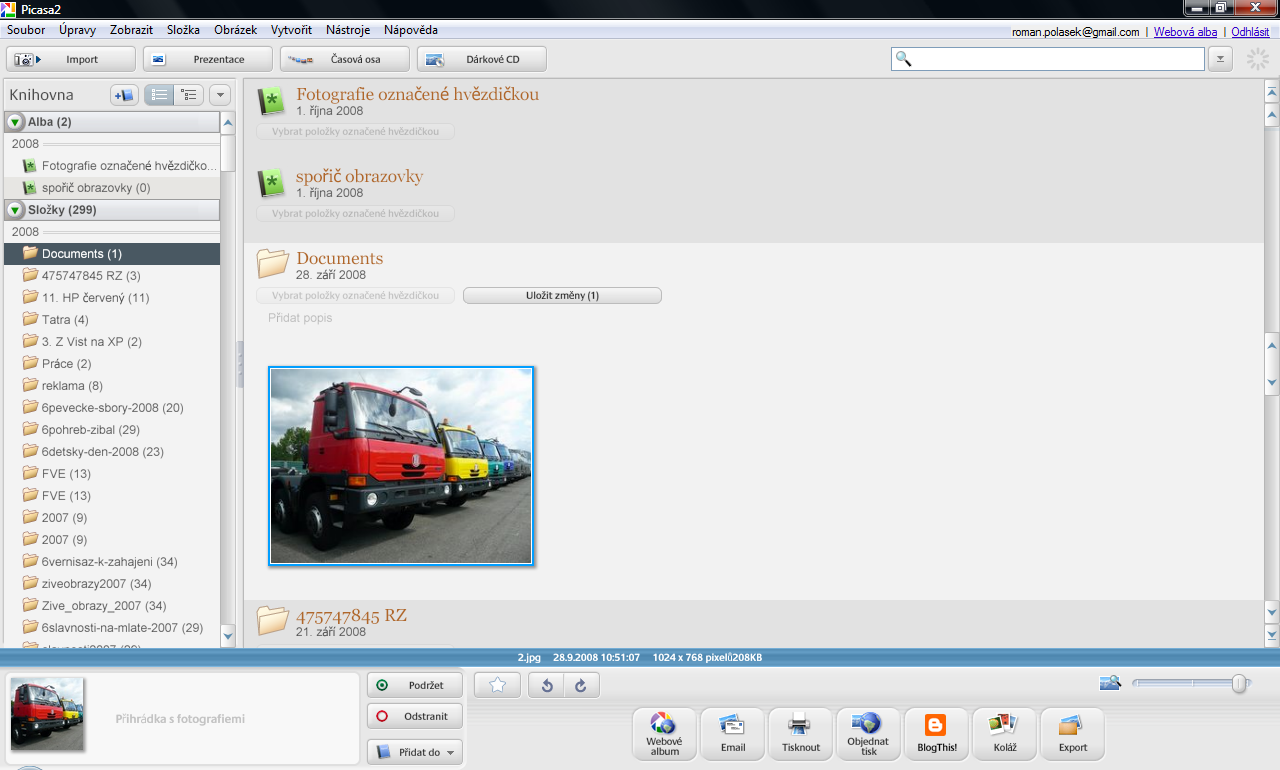The image size is (1280, 770).
Task: Upload to Webové album
Action: coord(664,734)
